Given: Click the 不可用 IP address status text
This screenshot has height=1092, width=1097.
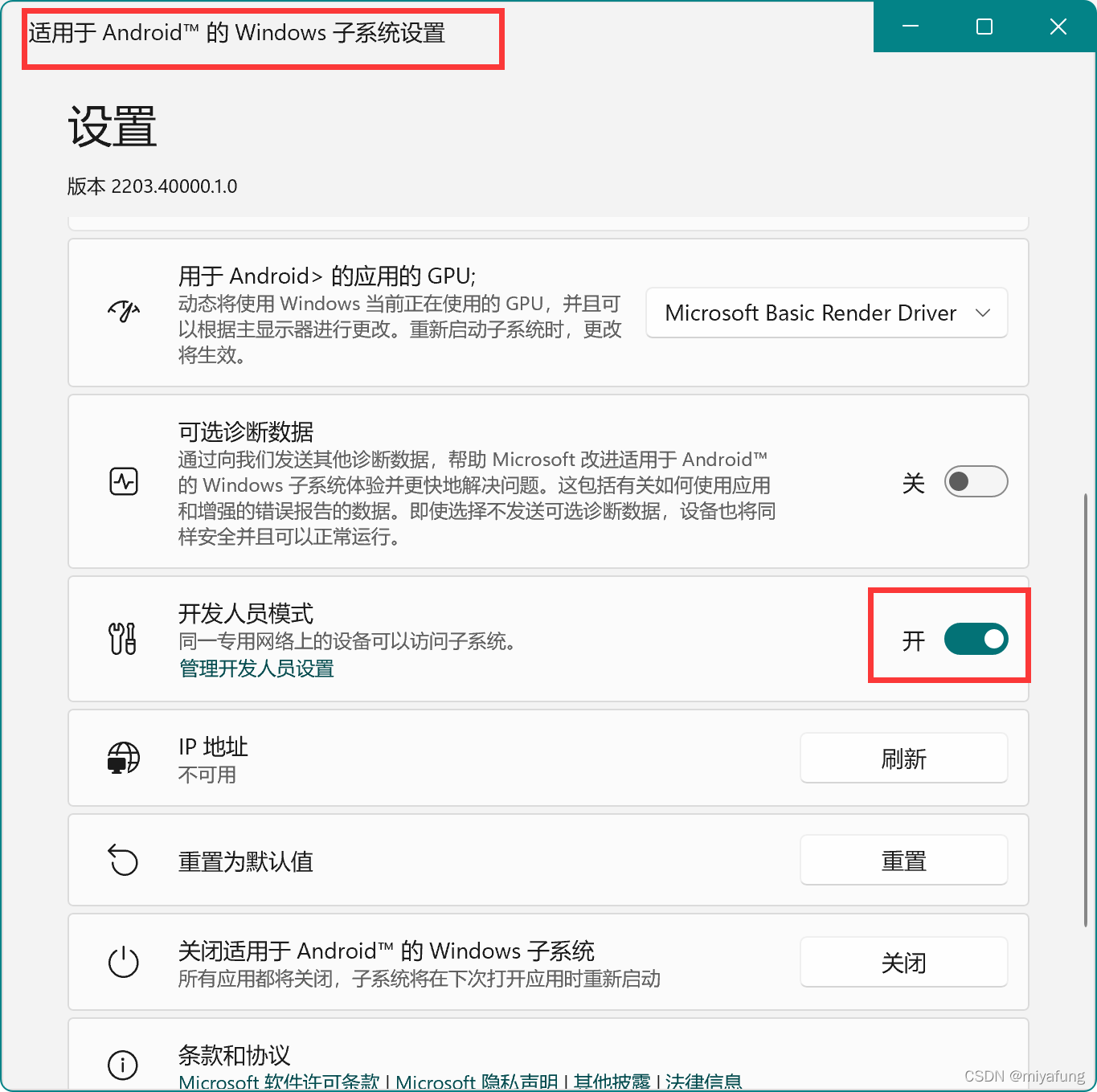Looking at the screenshot, I should click(207, 775).
